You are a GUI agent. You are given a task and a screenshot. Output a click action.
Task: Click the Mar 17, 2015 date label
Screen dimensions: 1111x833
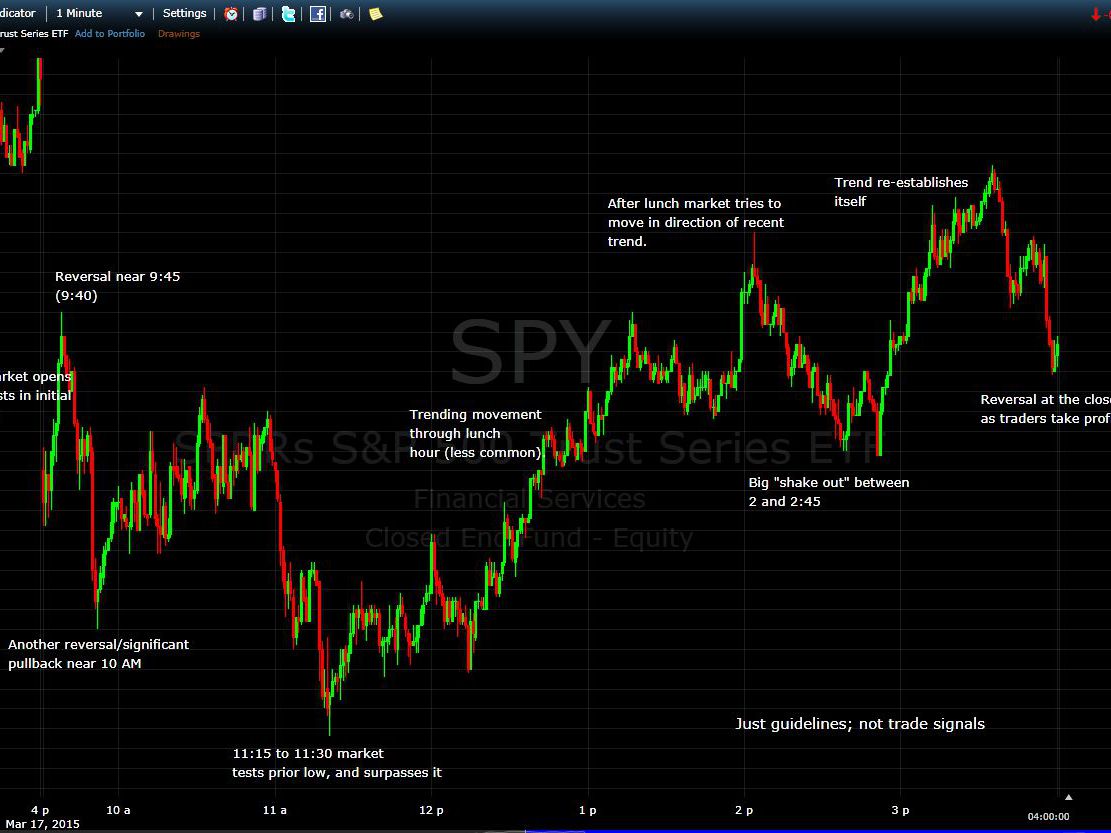43,824
